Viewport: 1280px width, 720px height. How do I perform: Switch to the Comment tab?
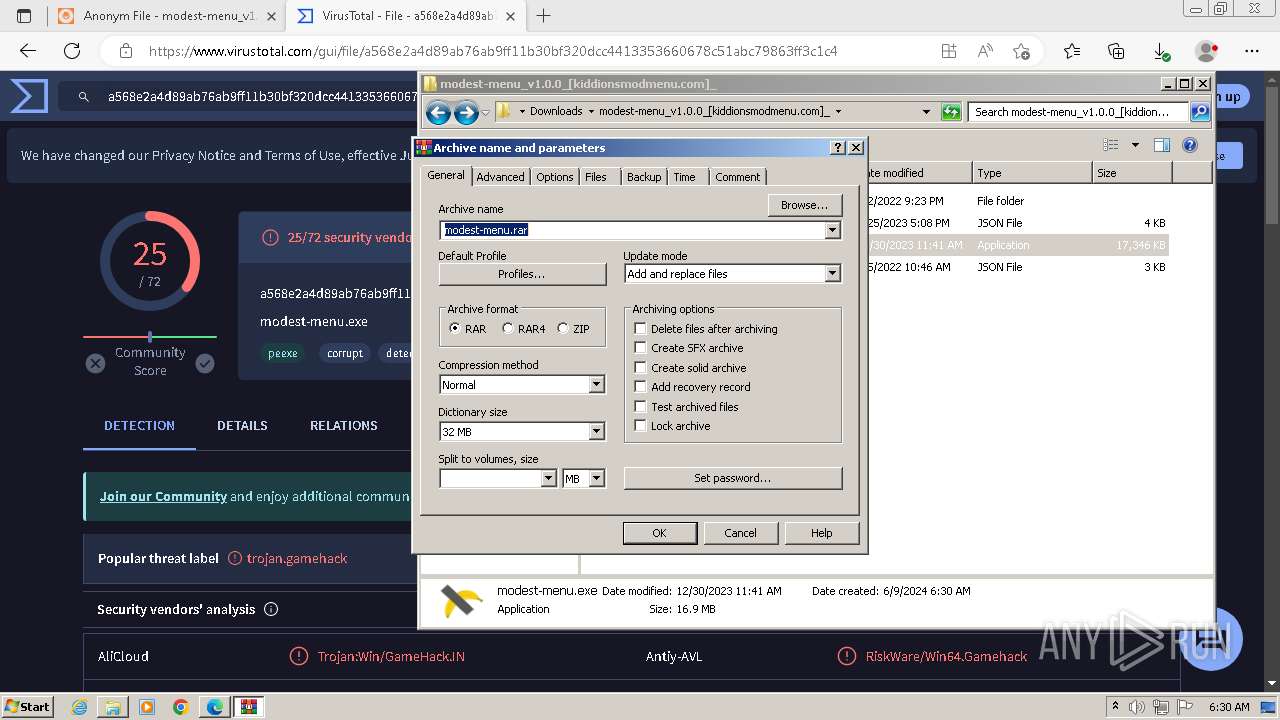(x=738, y=177)
